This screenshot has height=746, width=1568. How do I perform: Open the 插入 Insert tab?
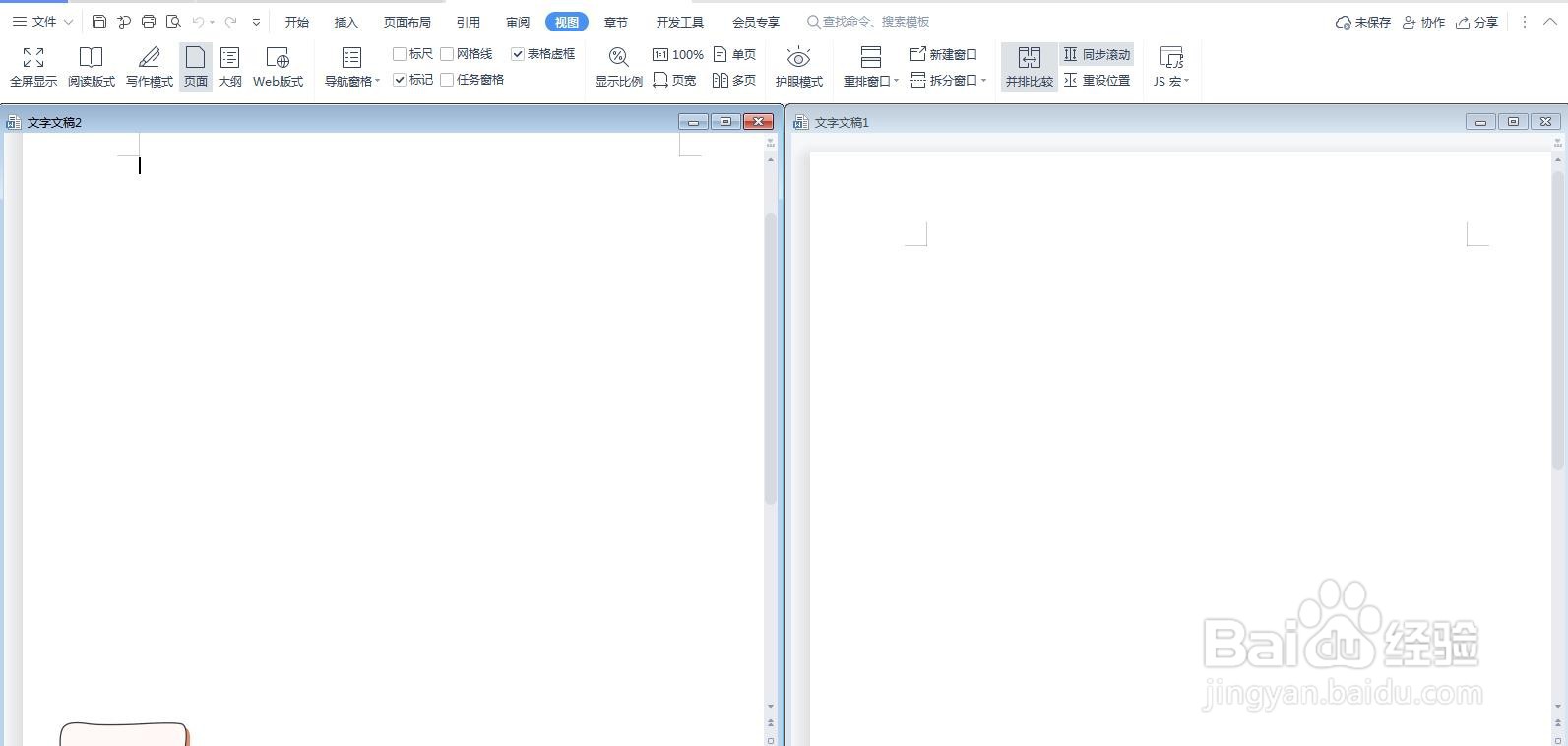[346, 22]
